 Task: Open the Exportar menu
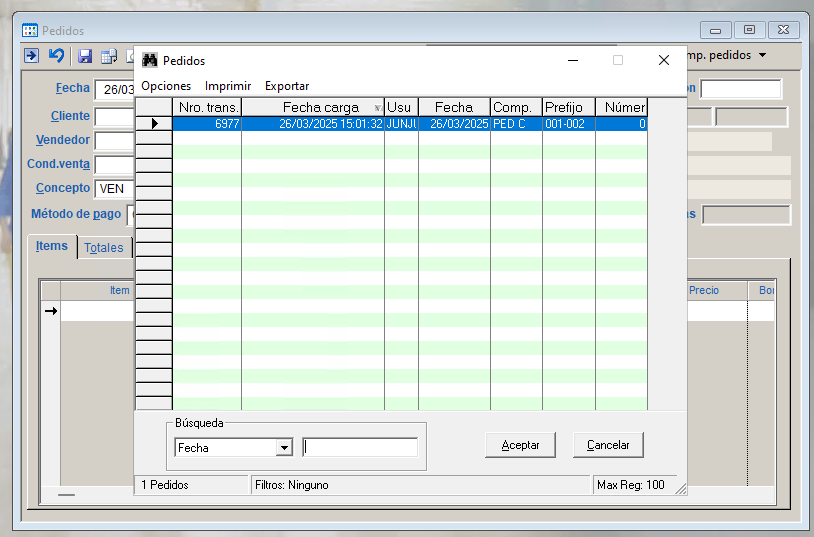(287, 86)
